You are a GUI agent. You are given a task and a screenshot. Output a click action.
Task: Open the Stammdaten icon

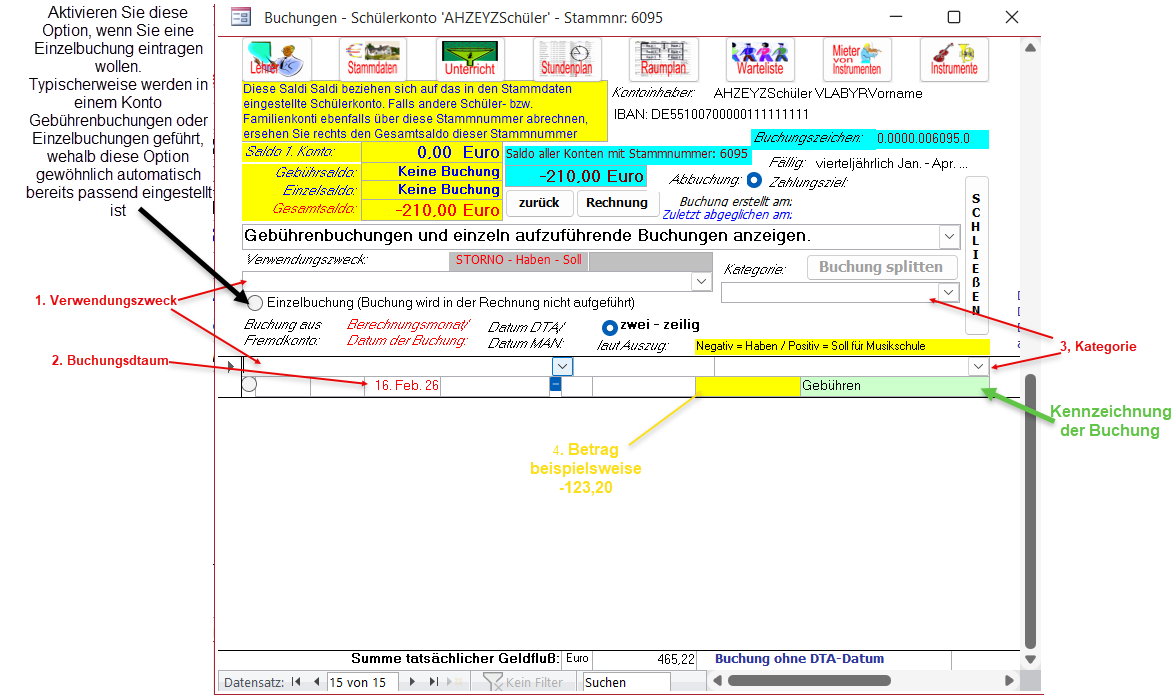pyautogui.click(x=372, y=59)
